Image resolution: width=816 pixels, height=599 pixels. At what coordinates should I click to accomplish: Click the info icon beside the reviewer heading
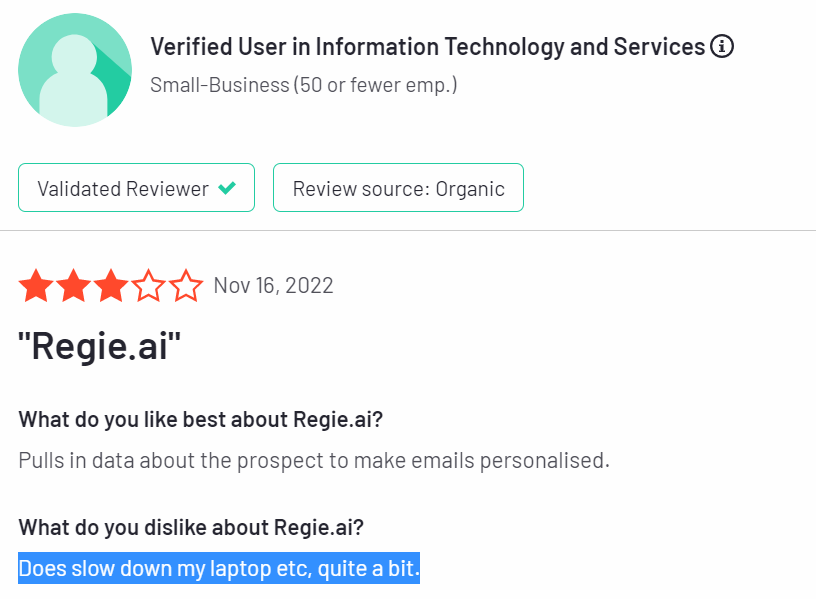(x=722, y=46)
